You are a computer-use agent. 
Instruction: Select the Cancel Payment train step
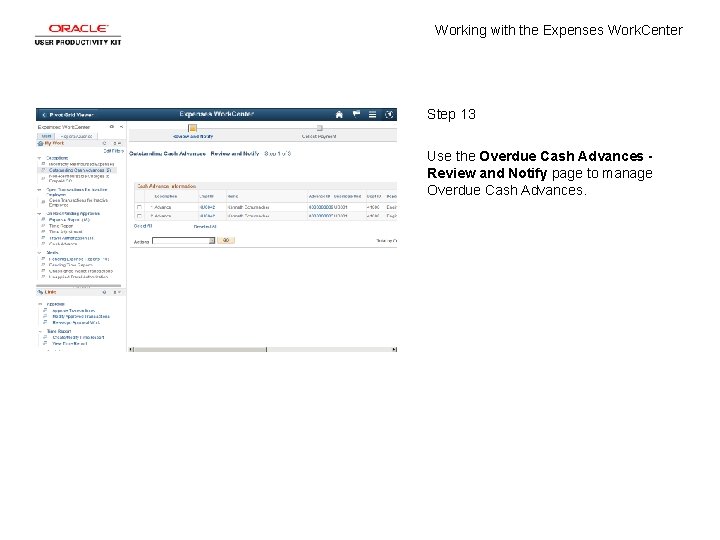[x=319, y=132]
